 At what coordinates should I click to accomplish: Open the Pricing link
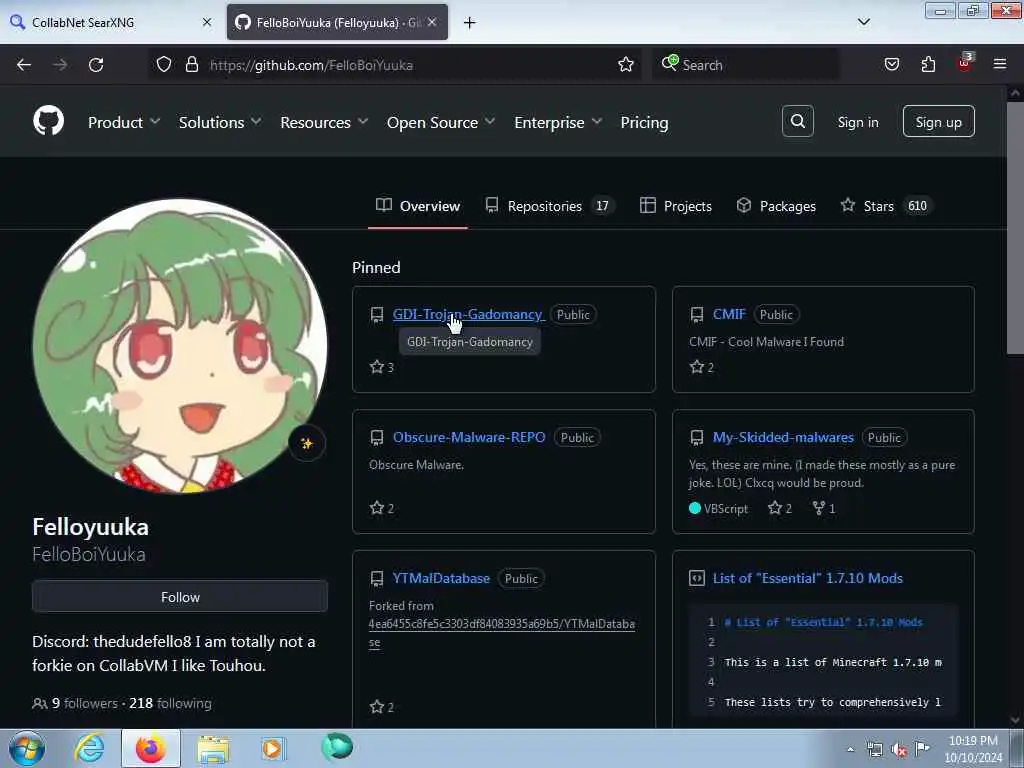tap(644, 122)
